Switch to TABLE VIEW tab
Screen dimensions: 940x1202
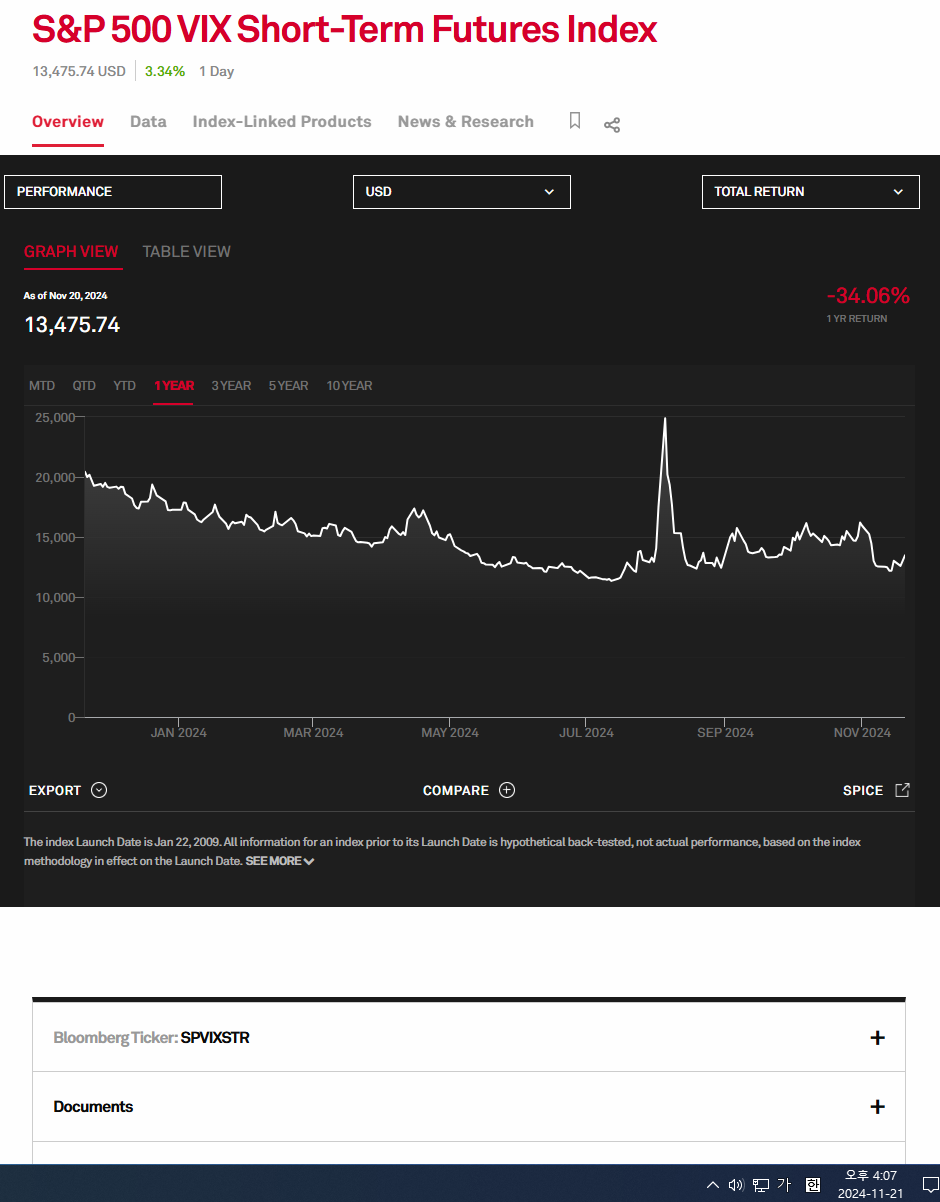186,252
